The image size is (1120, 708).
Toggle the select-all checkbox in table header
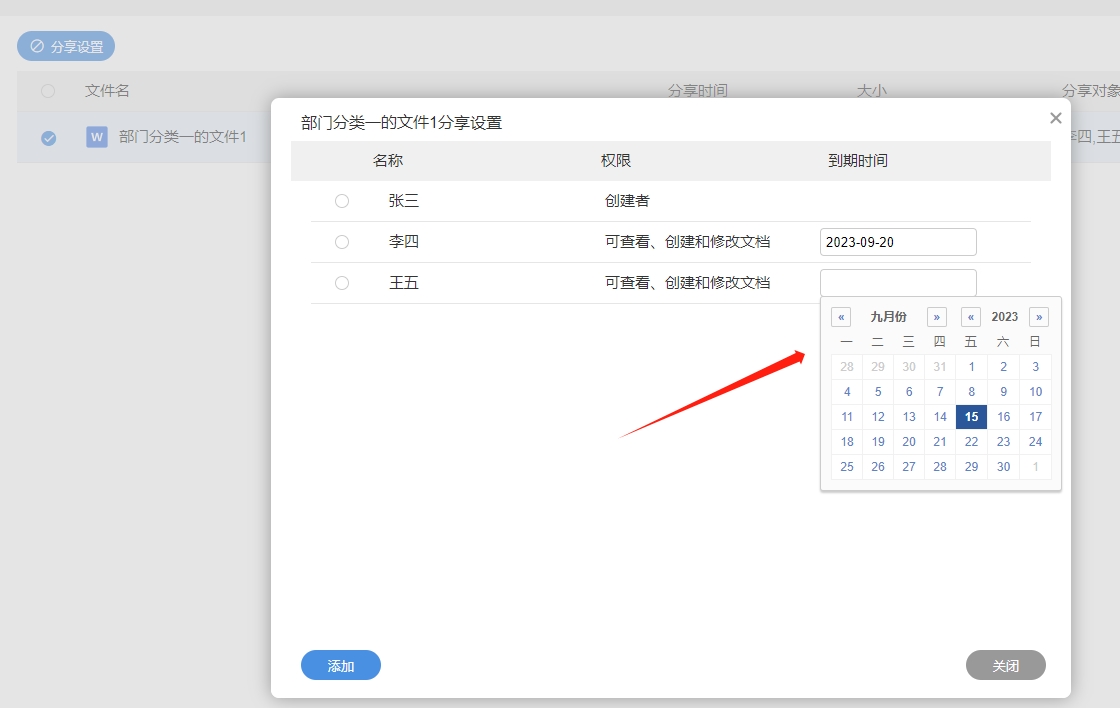tap(48, 91)
